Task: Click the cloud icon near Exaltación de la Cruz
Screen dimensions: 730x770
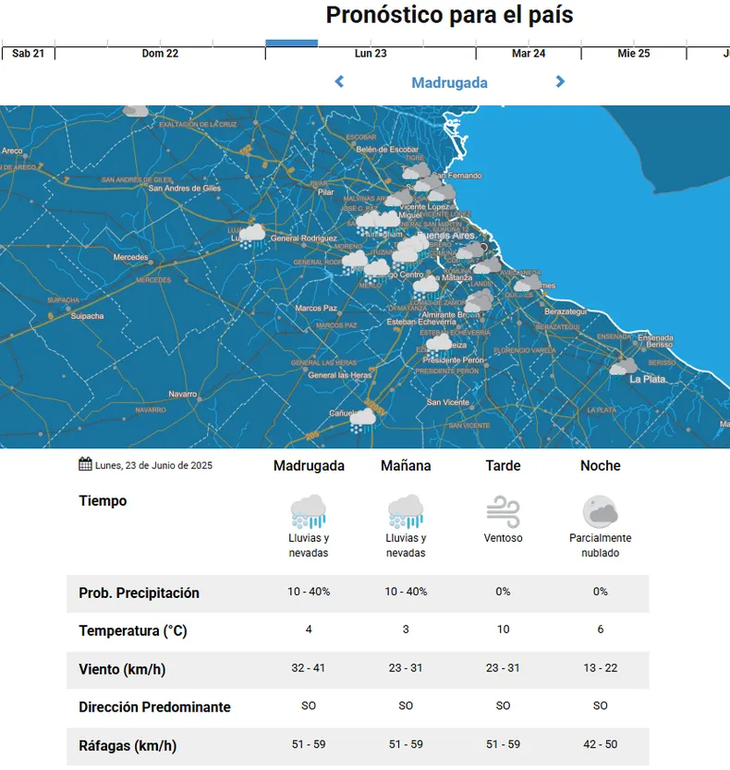Action: pyautogui.click(x=135, y=112)
